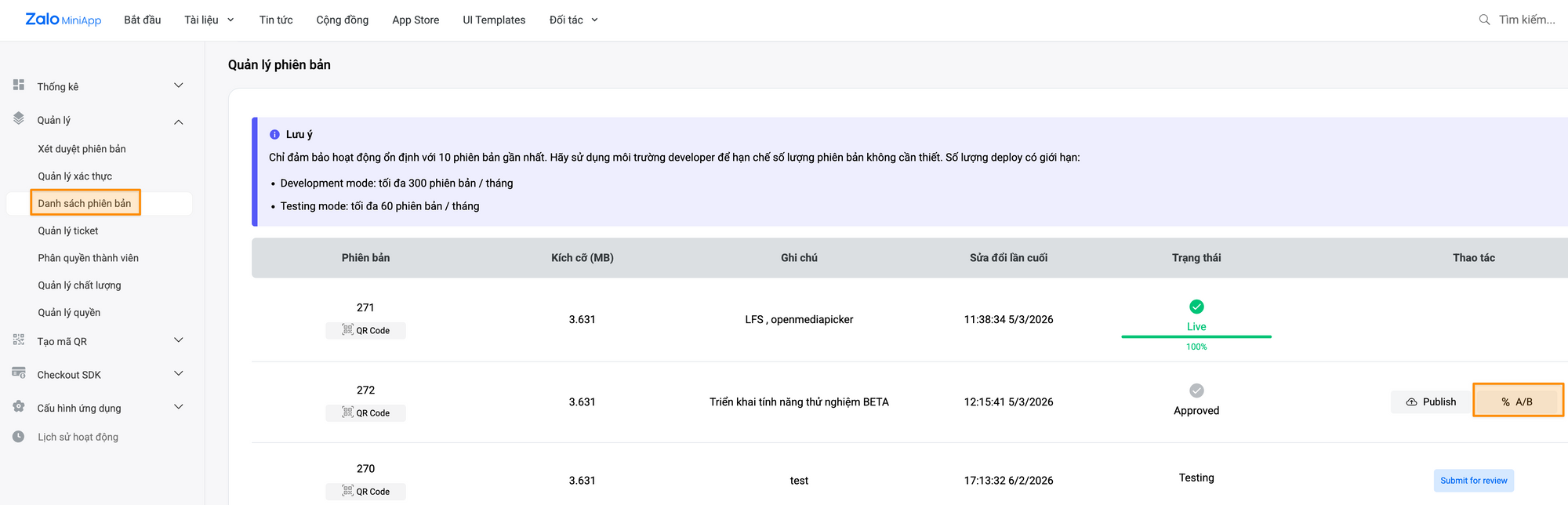Click the Quản lý layers icon
1568x505 pixels.
pos(19,118)
